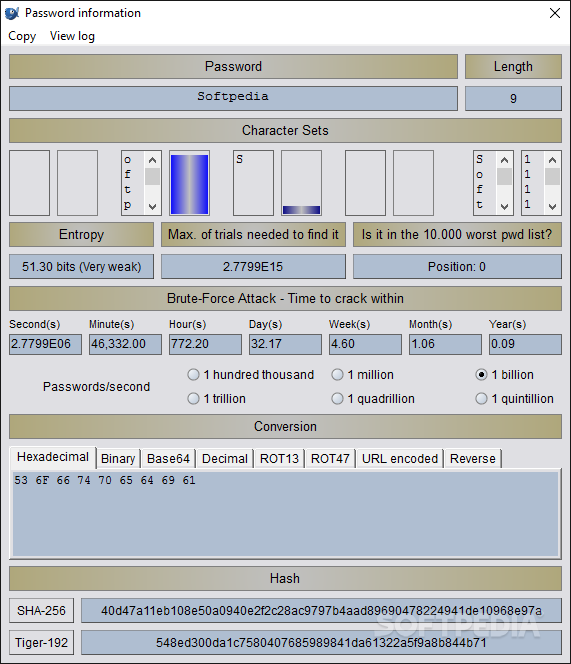This screenshot has width=571, height=664.
Task: Click the Week(s) field showing 4.60
Action: (365, 344)
